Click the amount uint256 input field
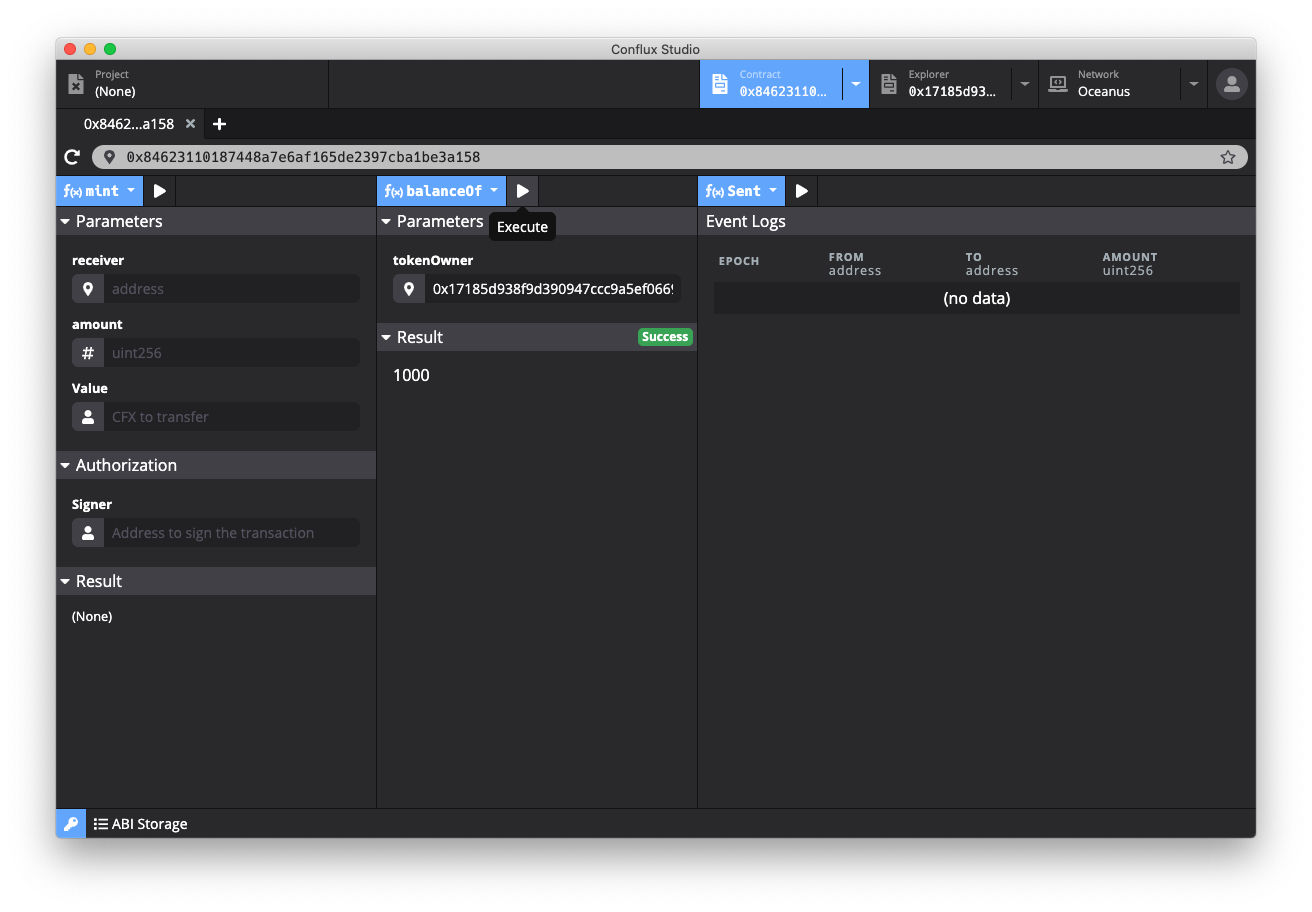Image resolution: width=1312 pixels, height=912 pixels. coord(231,353)
